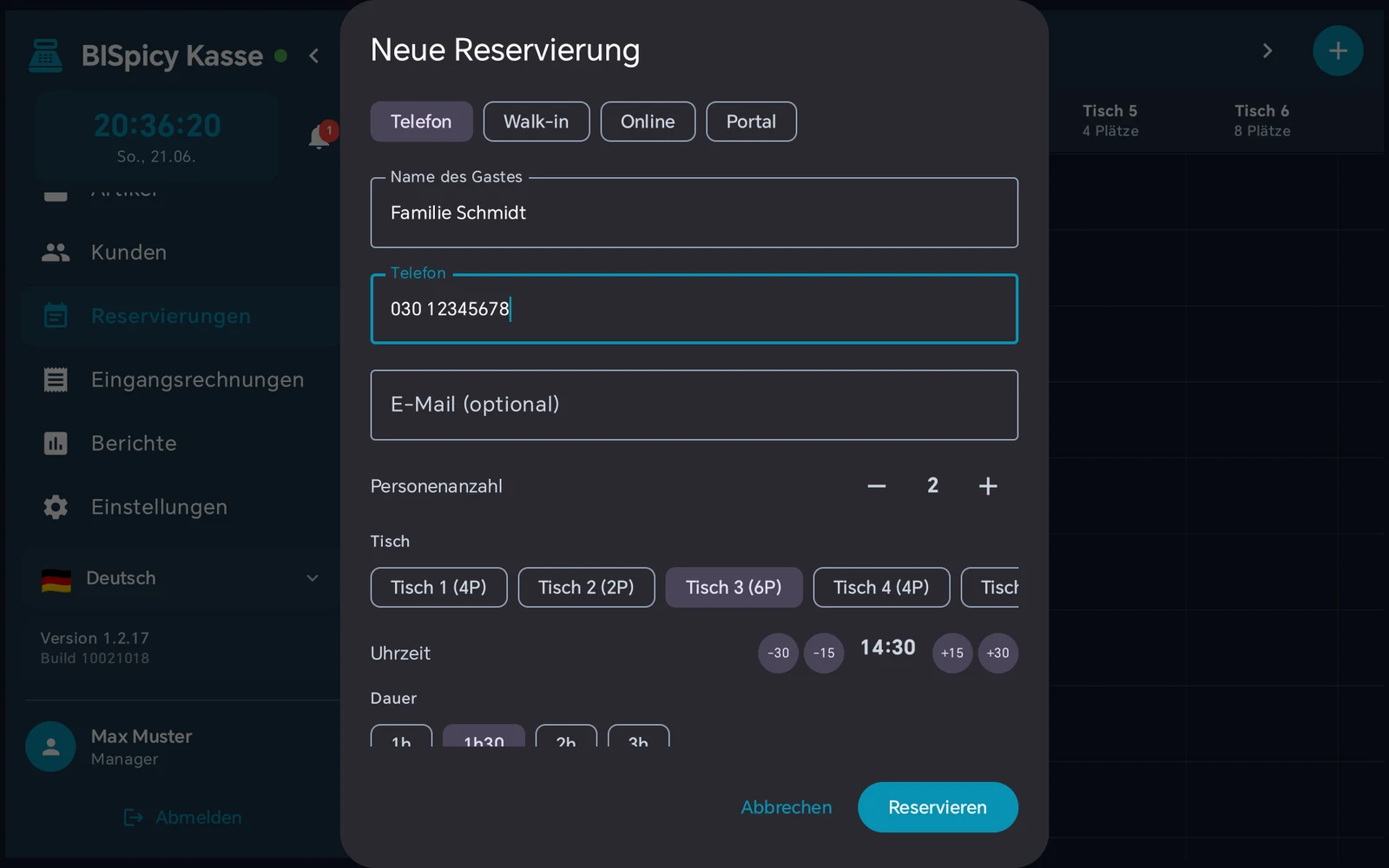Screen dimensions: 1389x868
Task: Click the 14:30 time value
Action: [888, 648]
